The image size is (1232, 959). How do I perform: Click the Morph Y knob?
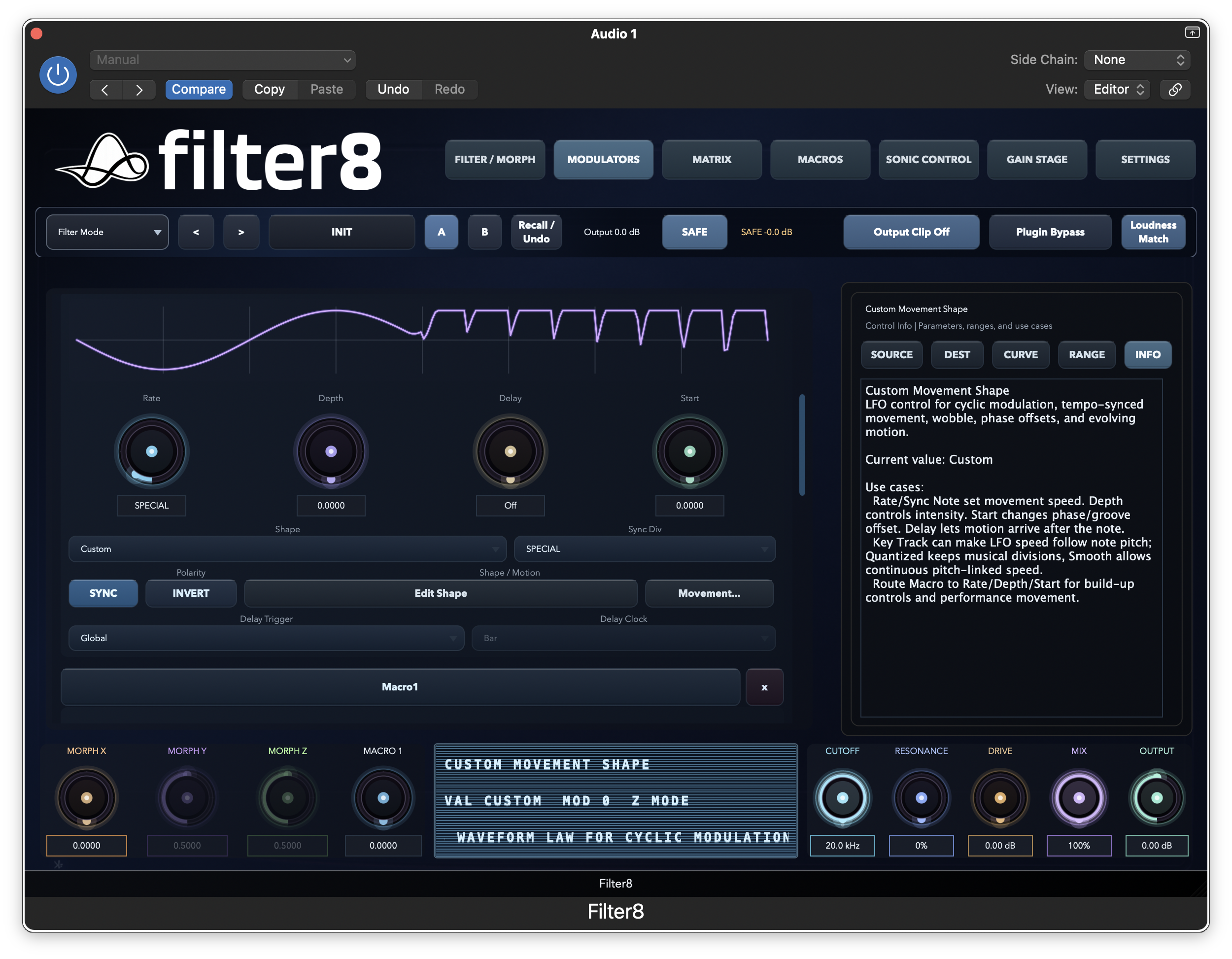tap(187, 798)
